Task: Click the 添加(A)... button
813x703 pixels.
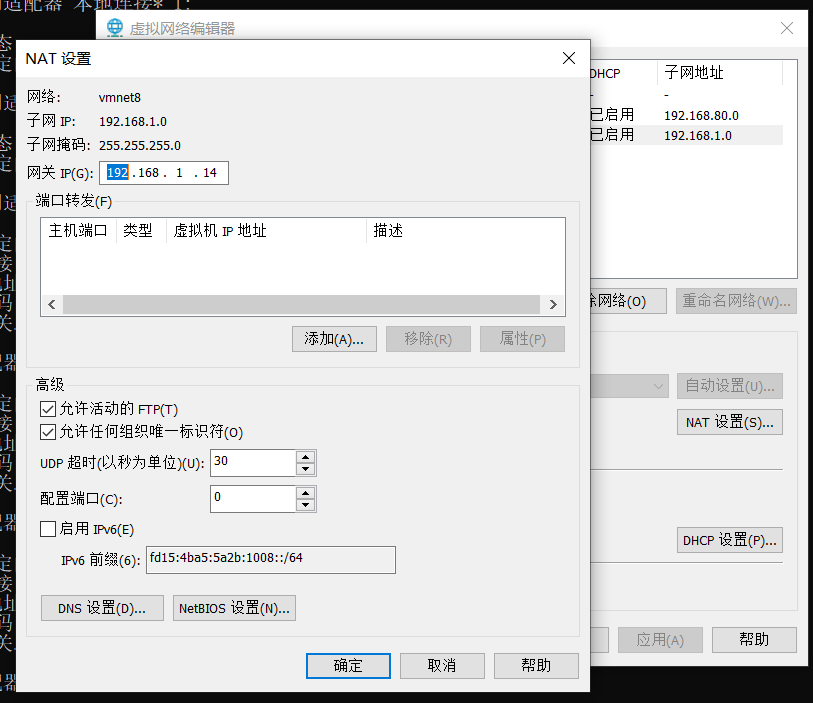Action: (334, 339)
